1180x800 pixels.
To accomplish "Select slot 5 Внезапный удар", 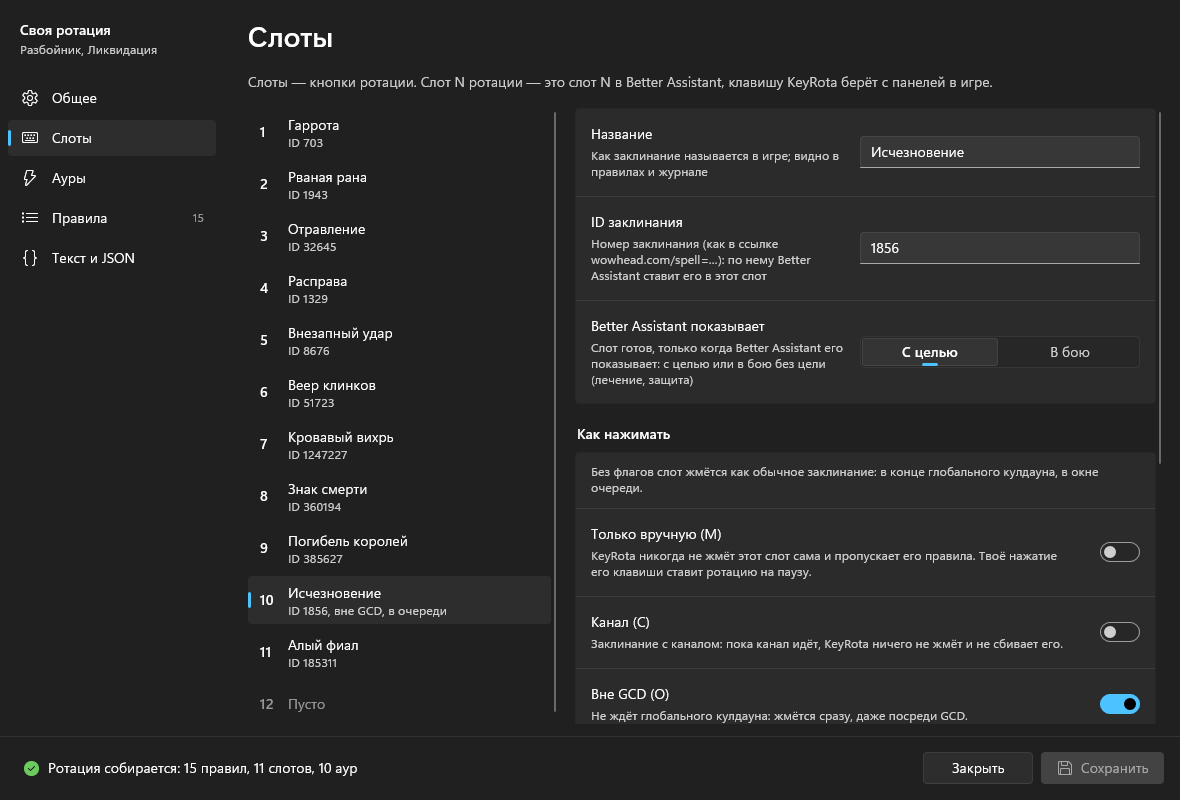I will coord(400,341).
